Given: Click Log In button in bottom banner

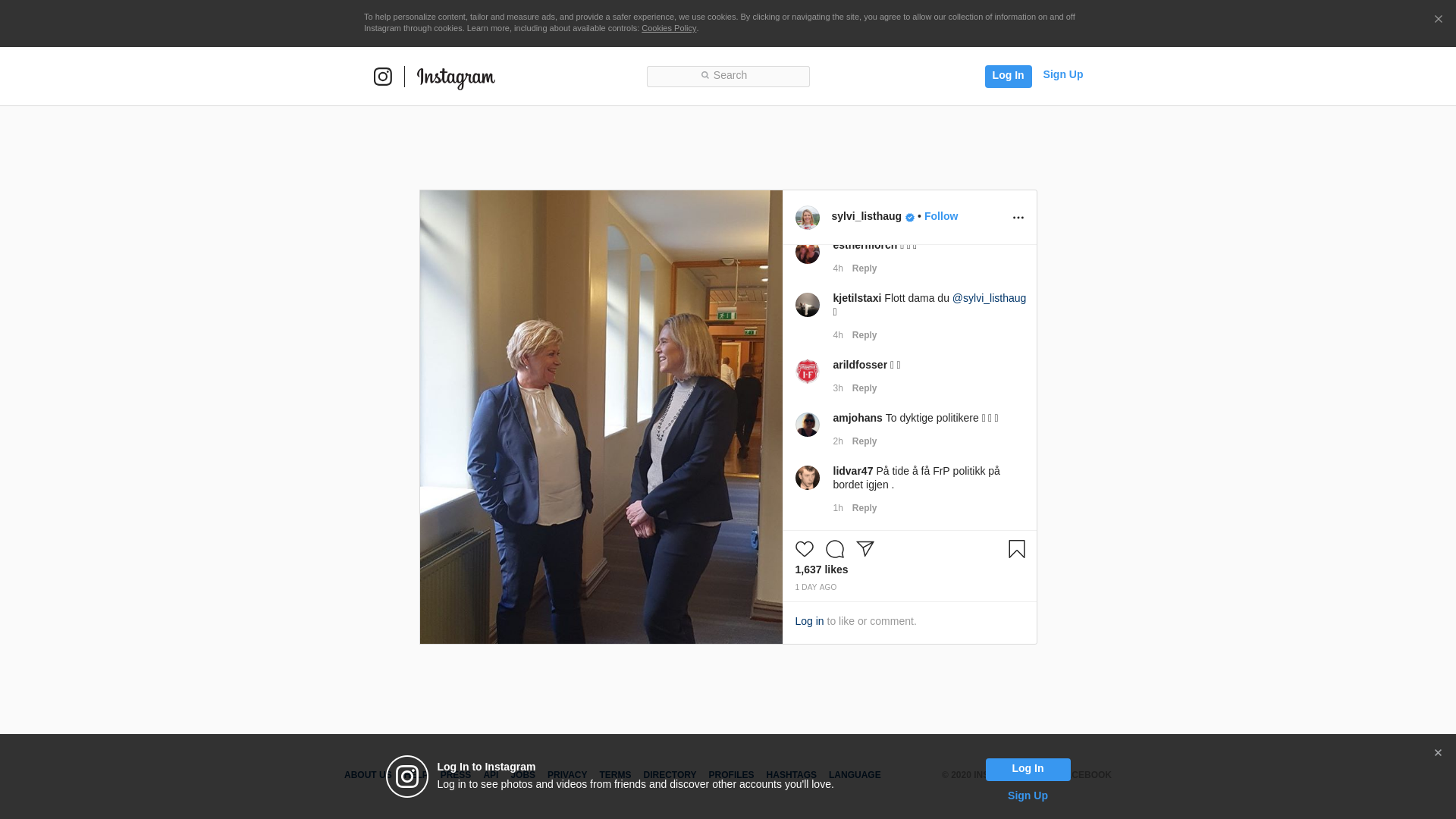Looking at the screenshot, I should 1028,769.
